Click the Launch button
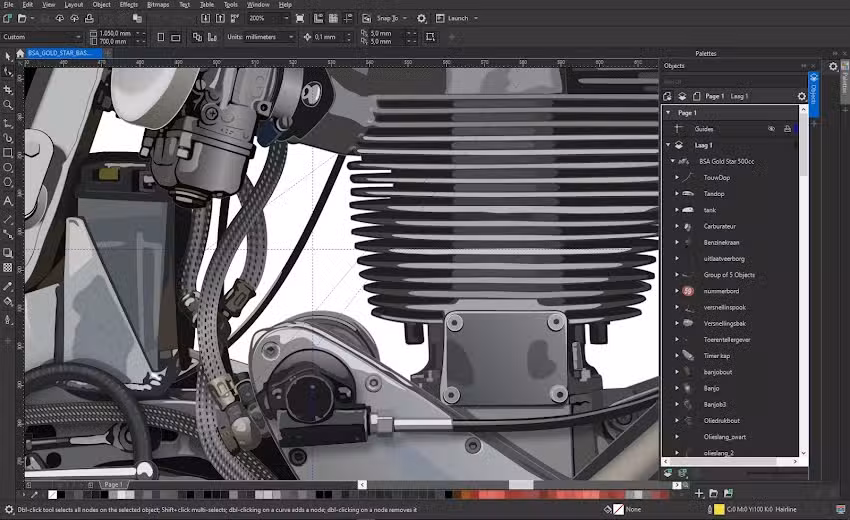This screenshot has height=520, width=850. 457,18
